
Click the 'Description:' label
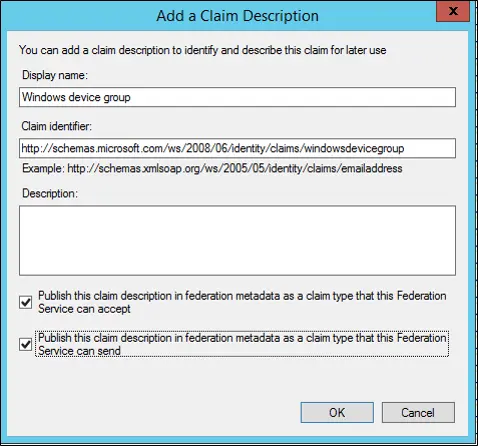[50, 193]
